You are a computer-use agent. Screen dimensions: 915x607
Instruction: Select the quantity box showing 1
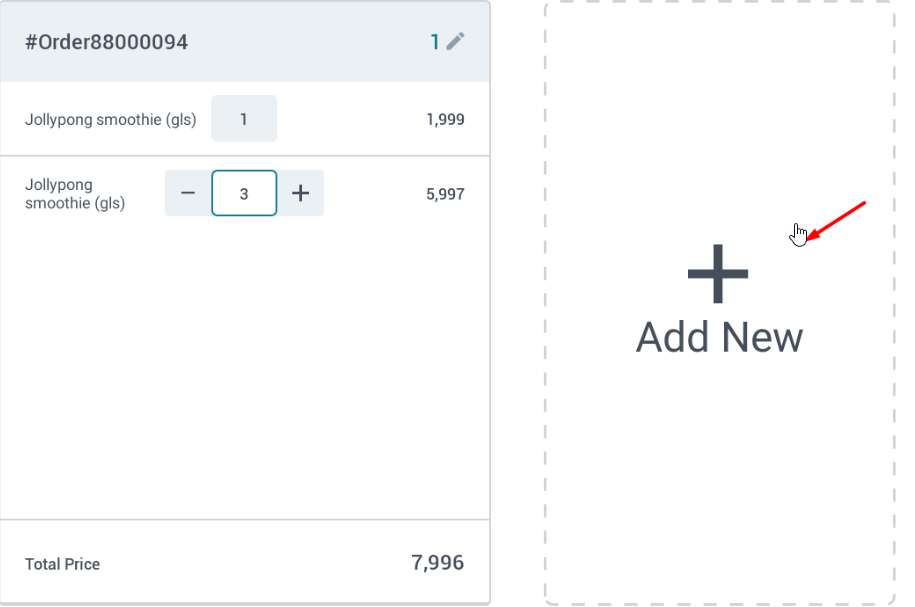coord(244,119)
